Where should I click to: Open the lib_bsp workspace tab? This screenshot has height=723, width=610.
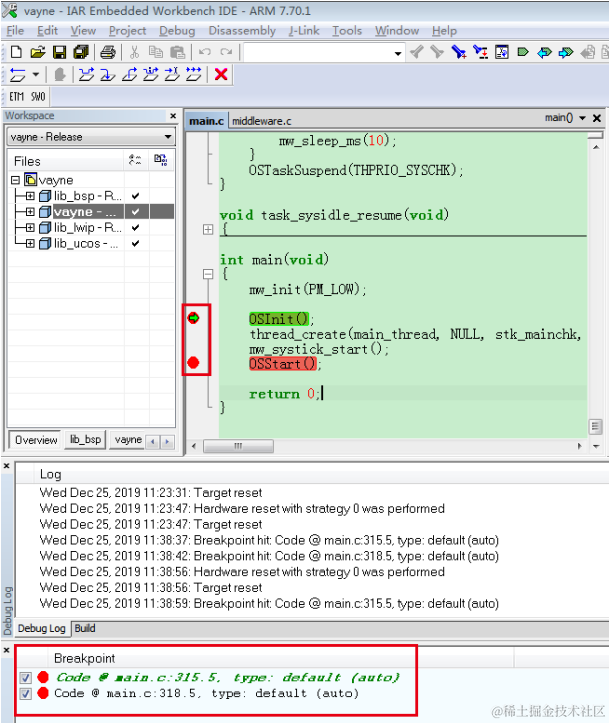click(x=85, y=439)
